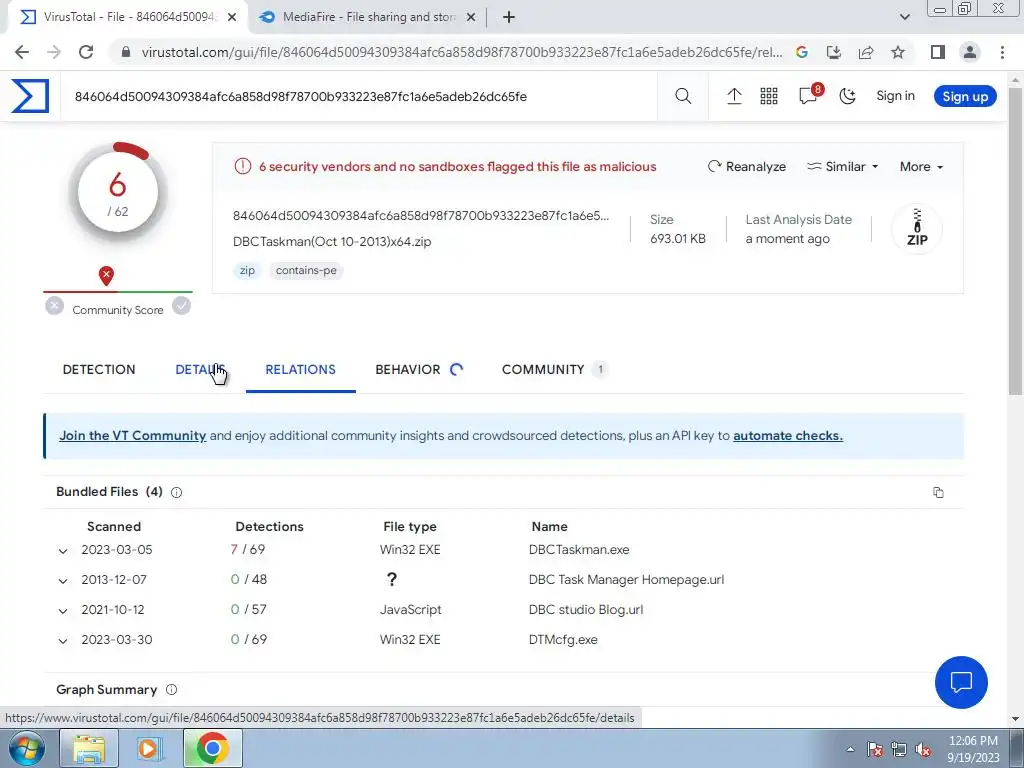Switch to the DETAILS tab
The width and height of the screenshot is (1024, 768).
(200, 370)
